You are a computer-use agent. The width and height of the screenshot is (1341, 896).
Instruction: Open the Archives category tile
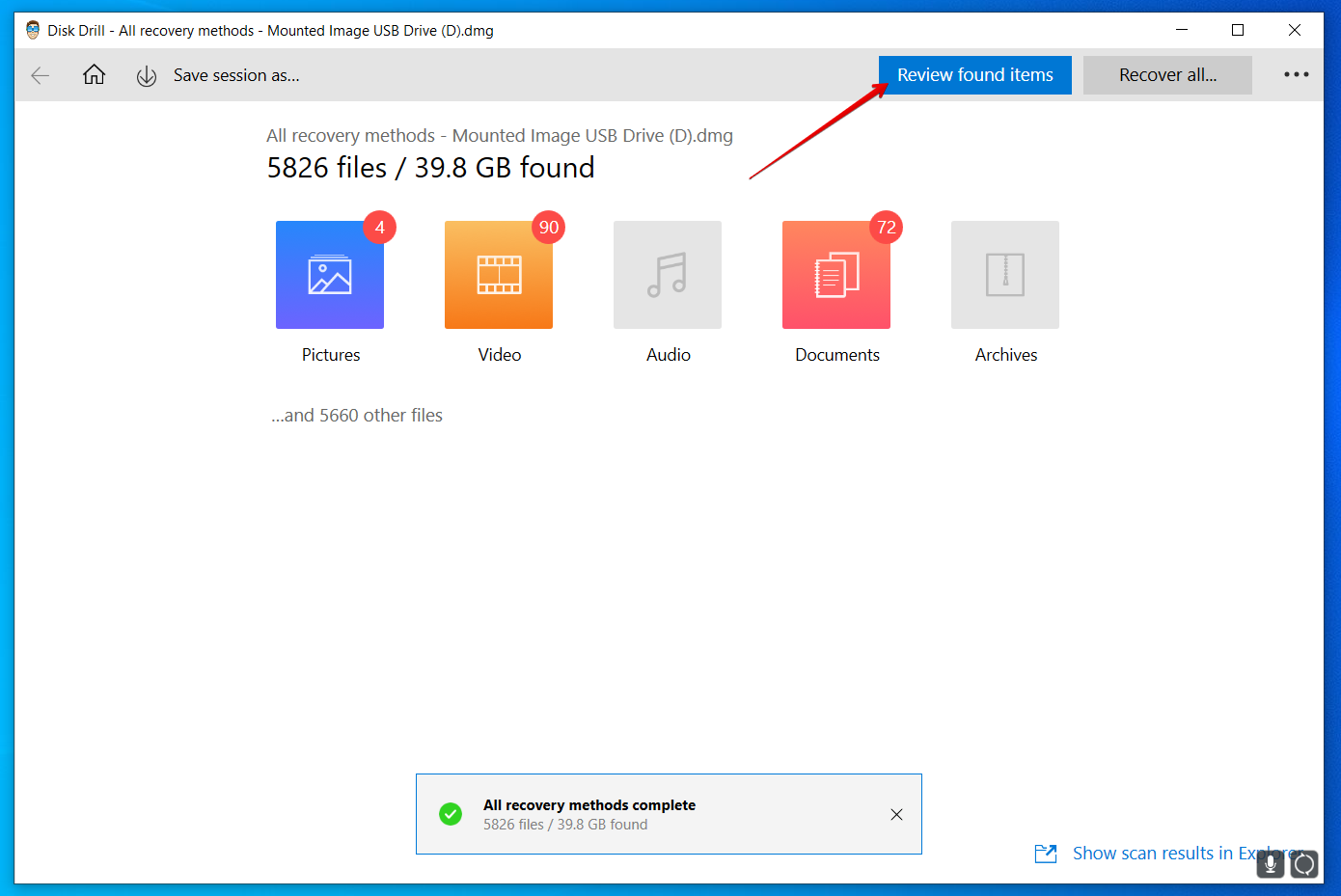(1005, 275)
